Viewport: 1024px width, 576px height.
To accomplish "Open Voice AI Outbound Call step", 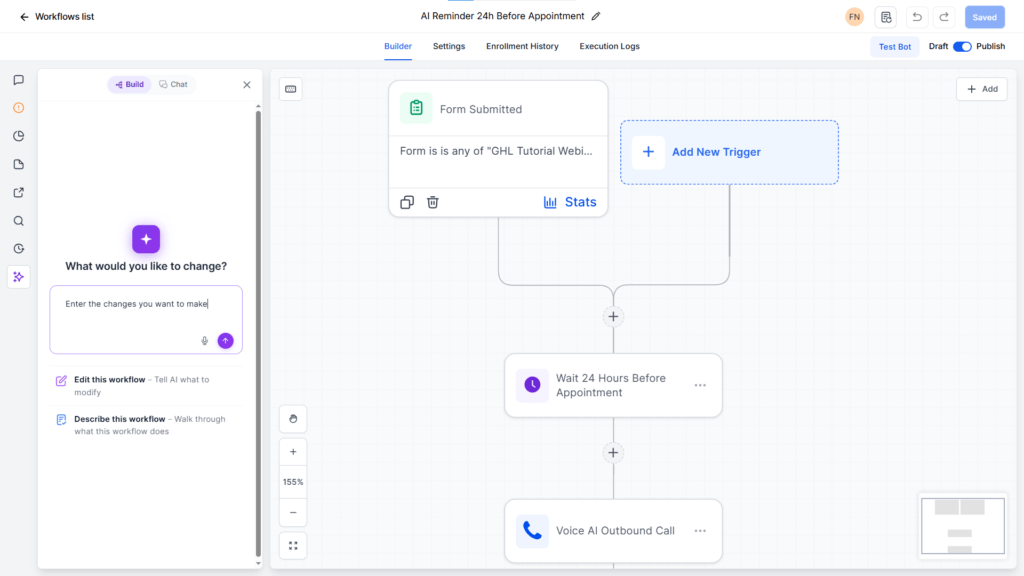I will pyautogui.click(x=613, y=531).
